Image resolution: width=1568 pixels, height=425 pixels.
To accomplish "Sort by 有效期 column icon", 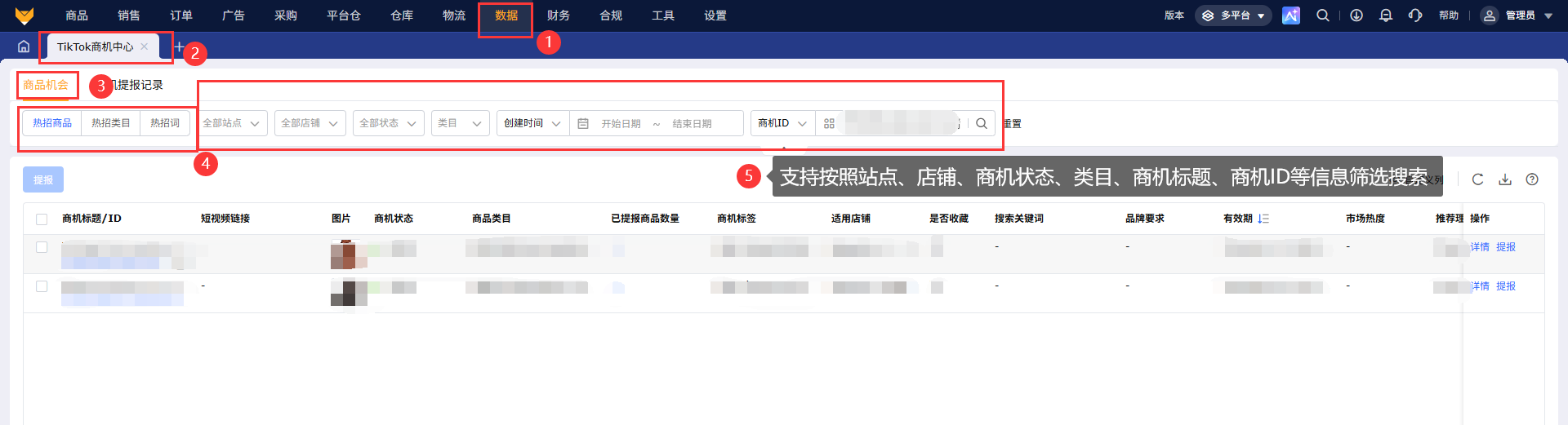I will click(x=1263, y=219).
